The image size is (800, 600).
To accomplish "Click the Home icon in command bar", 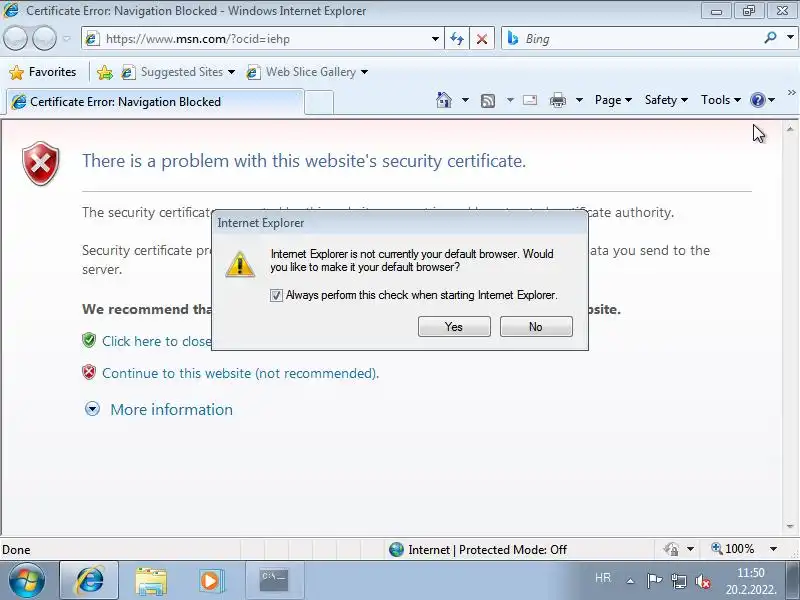I will (x=444, y=100).
